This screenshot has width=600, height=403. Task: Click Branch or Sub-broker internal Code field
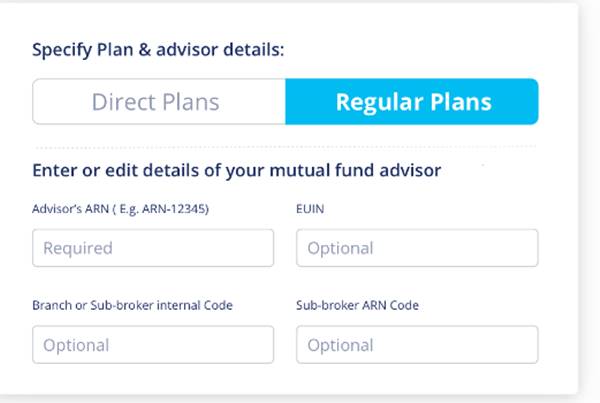[153, 345]
